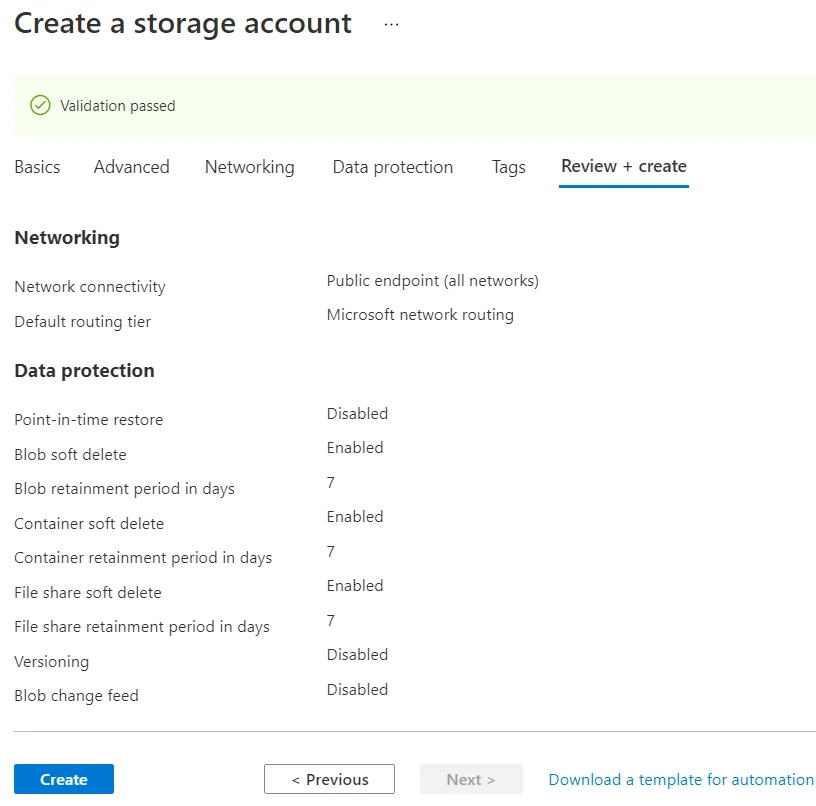
Task: Click the Networking section heading
Action: (66, 238)
